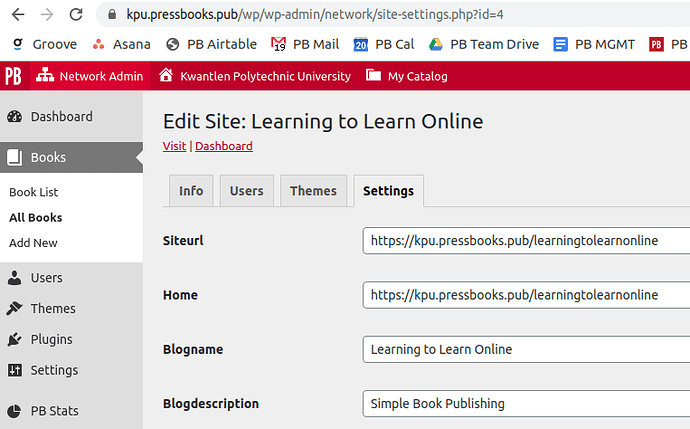The width and height of the screenshot is (690, 429).
Task: Click the Visit link
Action: tap(174, 146)
